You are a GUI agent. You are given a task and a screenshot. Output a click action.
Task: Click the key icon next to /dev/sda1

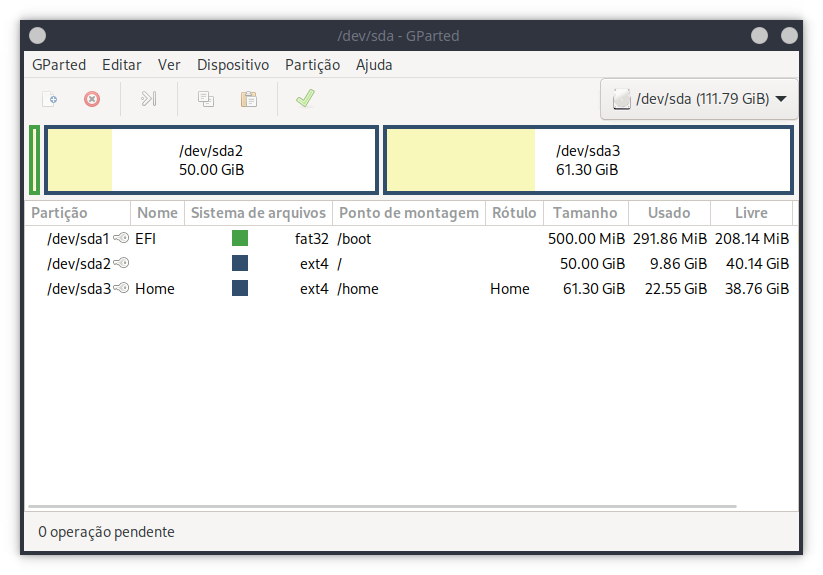click(121, 238)
